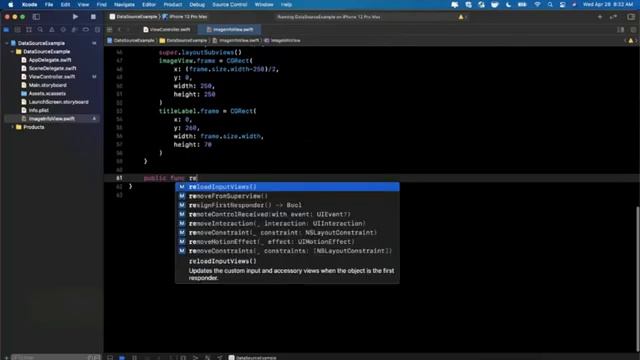Viewport: 640px width, 360px height.
Task: Open DataSourceExample project jump bar segment
Action: point(131,40)
